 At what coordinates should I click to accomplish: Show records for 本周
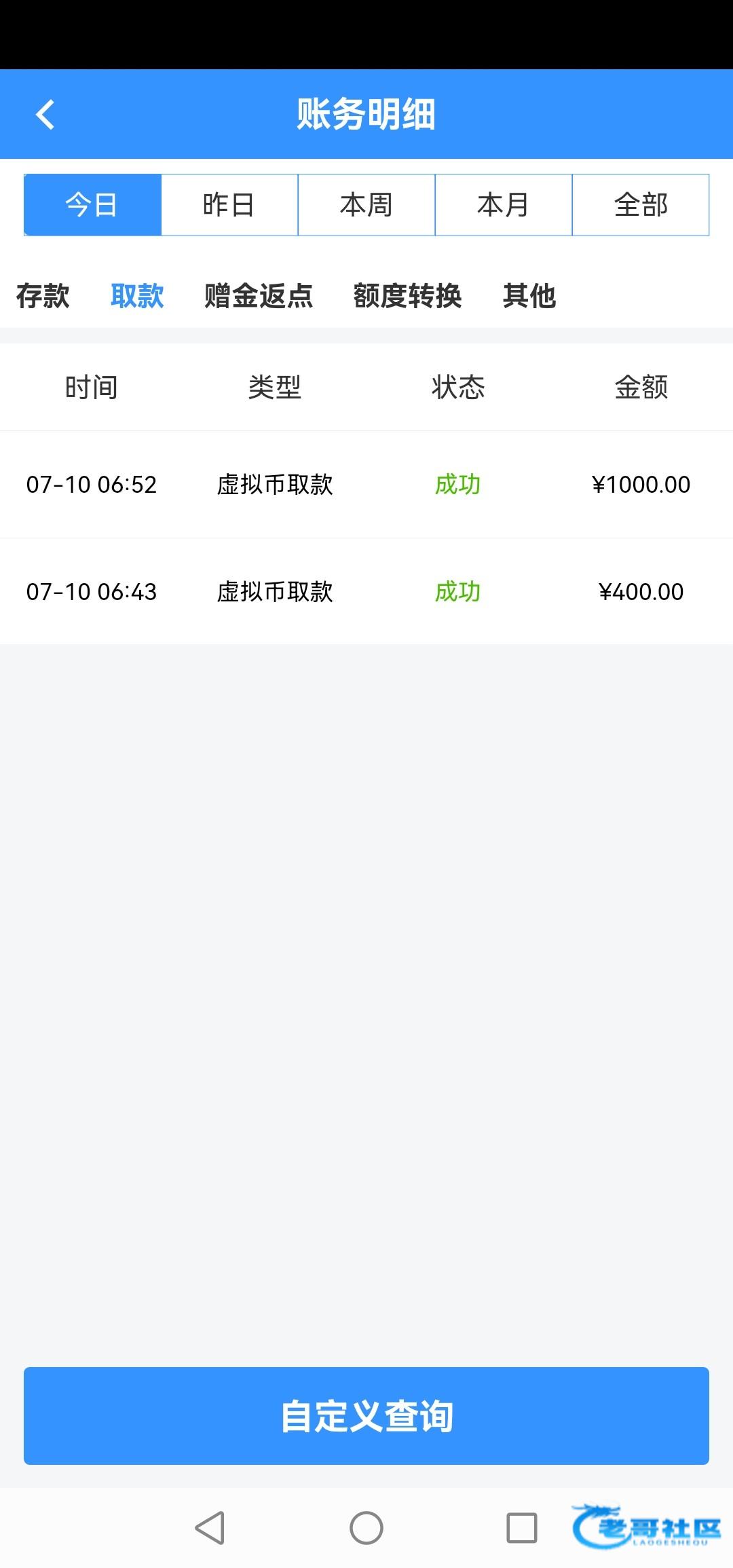pos(366,205)
